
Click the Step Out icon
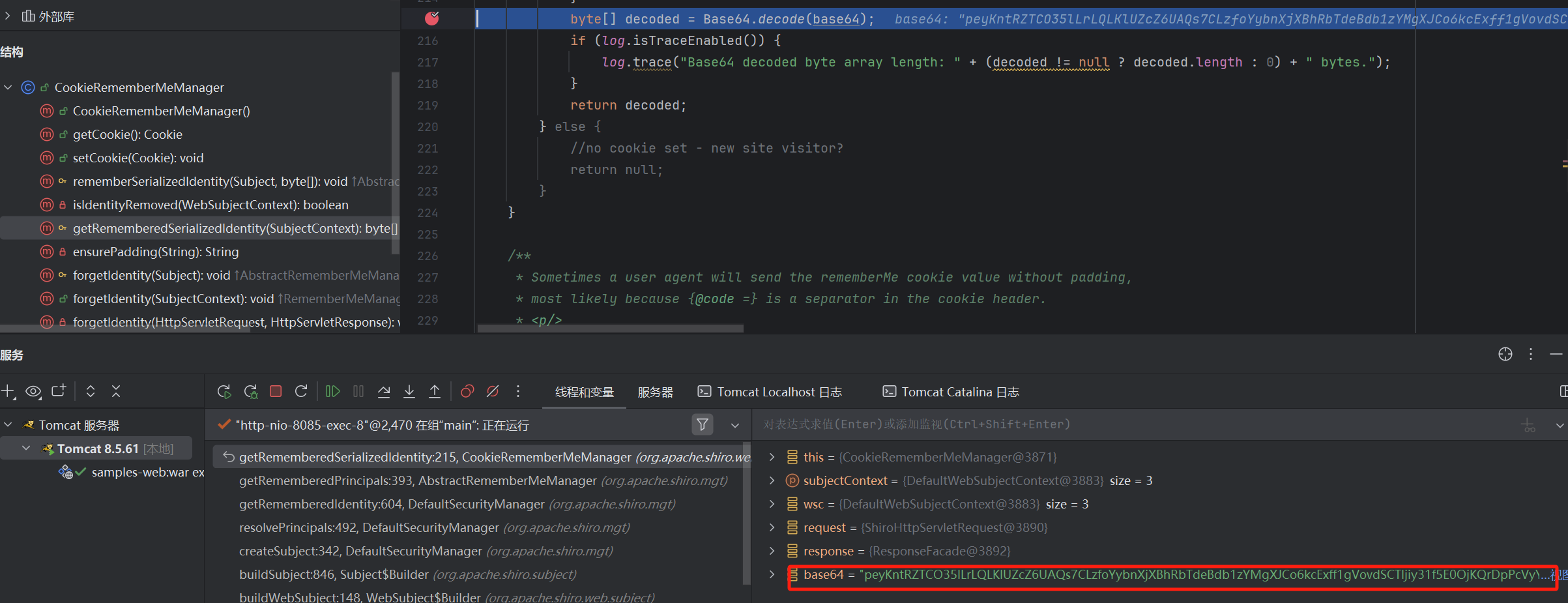(435, 391)
